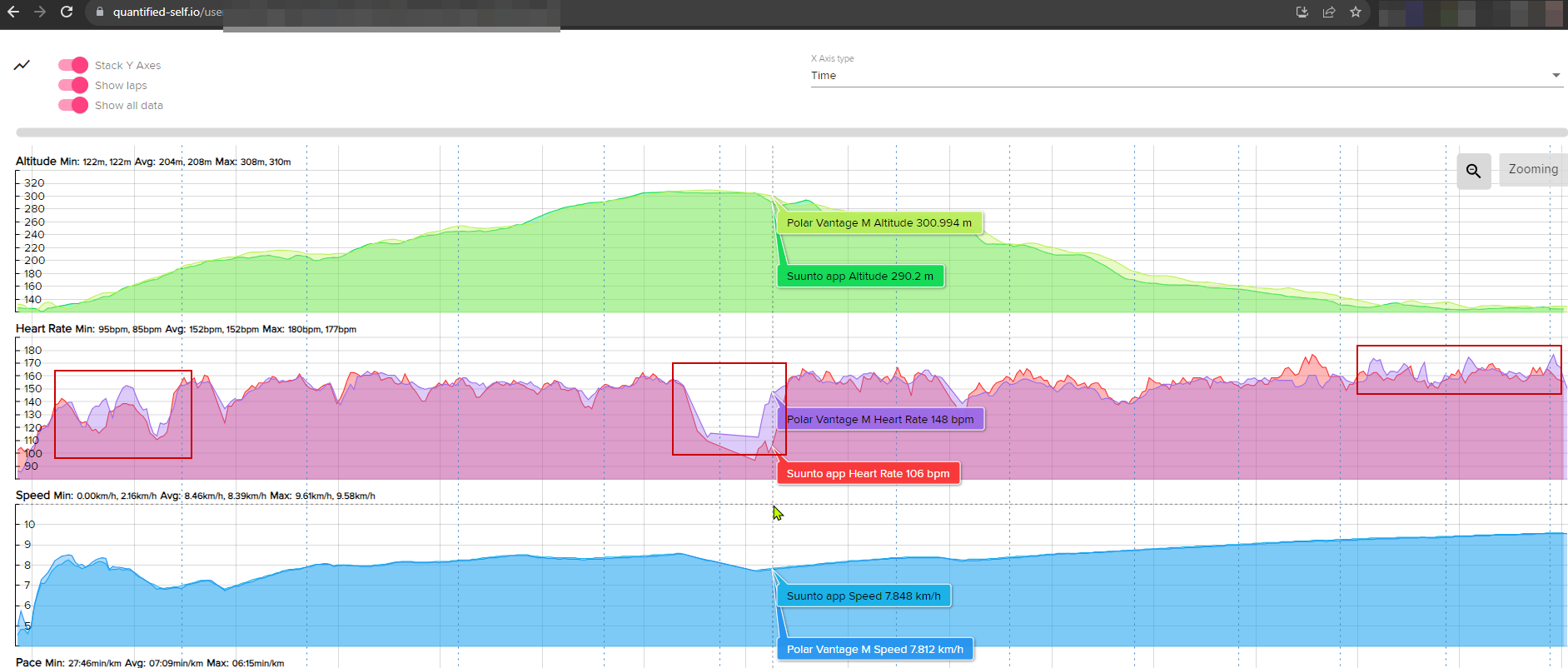Open the X Axis type dropdown
The image size is (1568, 668).
point(1187,75)
